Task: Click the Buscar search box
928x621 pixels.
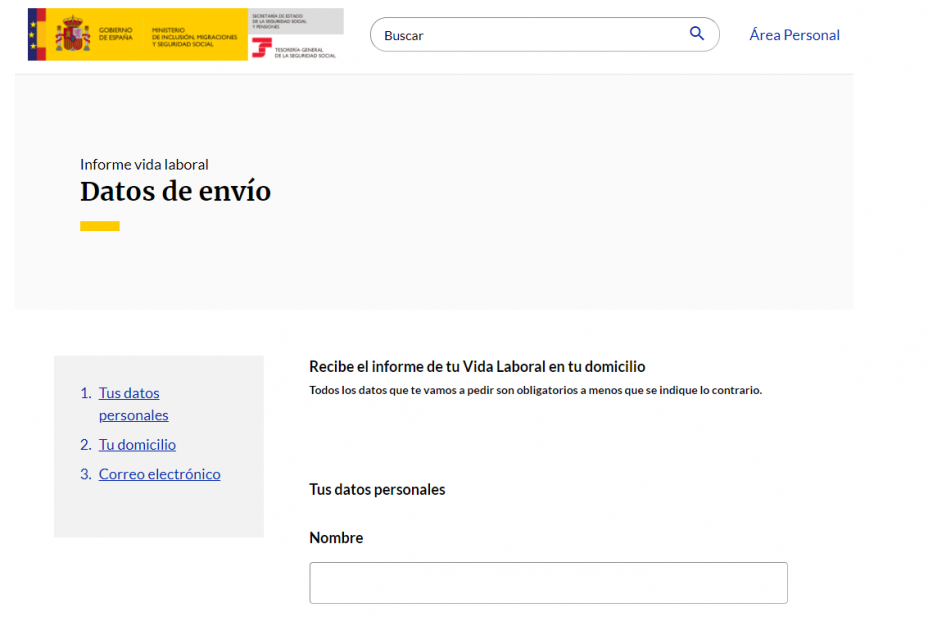Action: [520, 34]
